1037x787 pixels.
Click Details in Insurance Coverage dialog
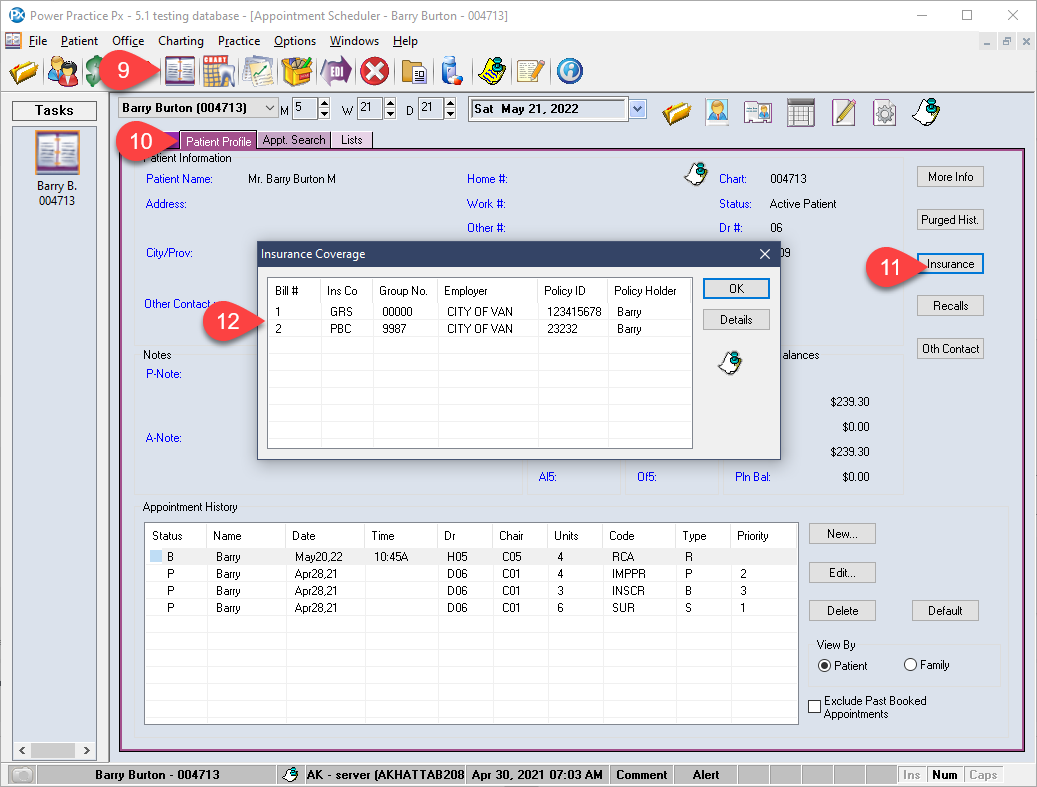coord(736,320)
